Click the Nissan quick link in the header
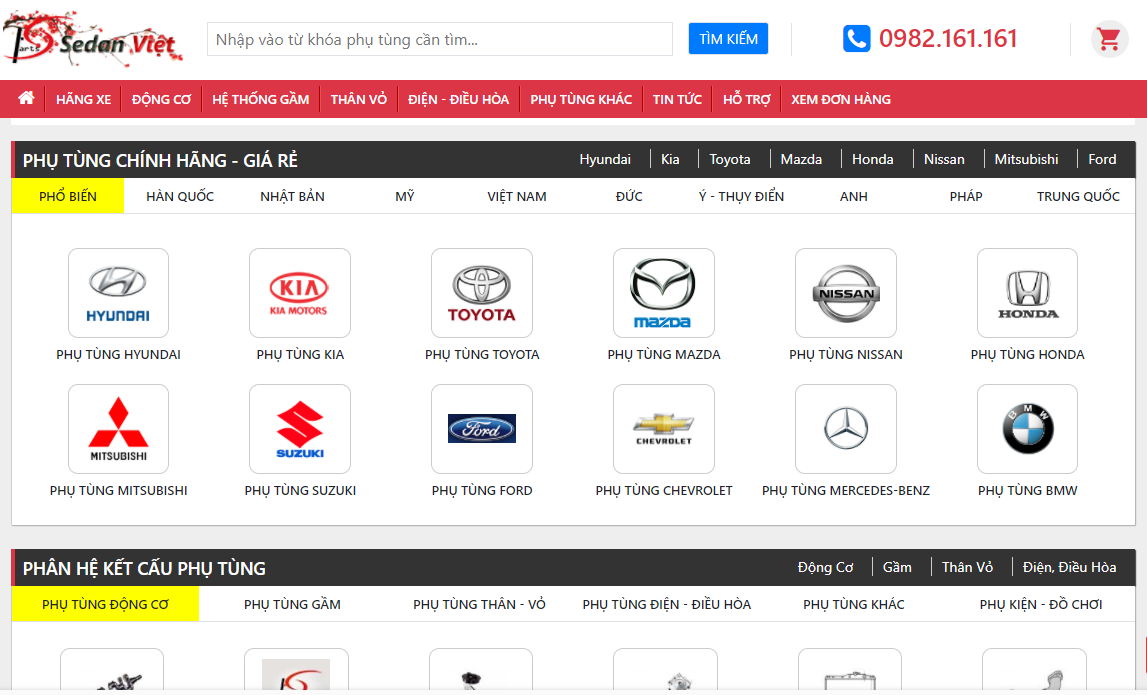This screenshot has height=695, width=1147. pos(944,159)
